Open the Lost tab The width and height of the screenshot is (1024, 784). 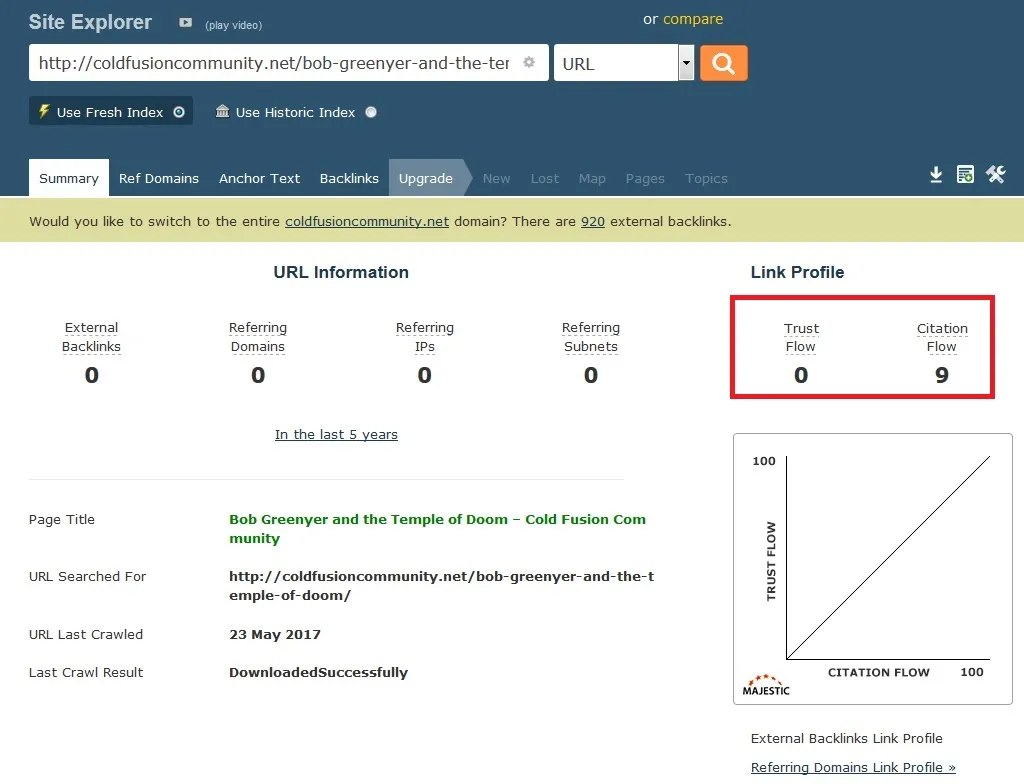(x=545, y=178)
